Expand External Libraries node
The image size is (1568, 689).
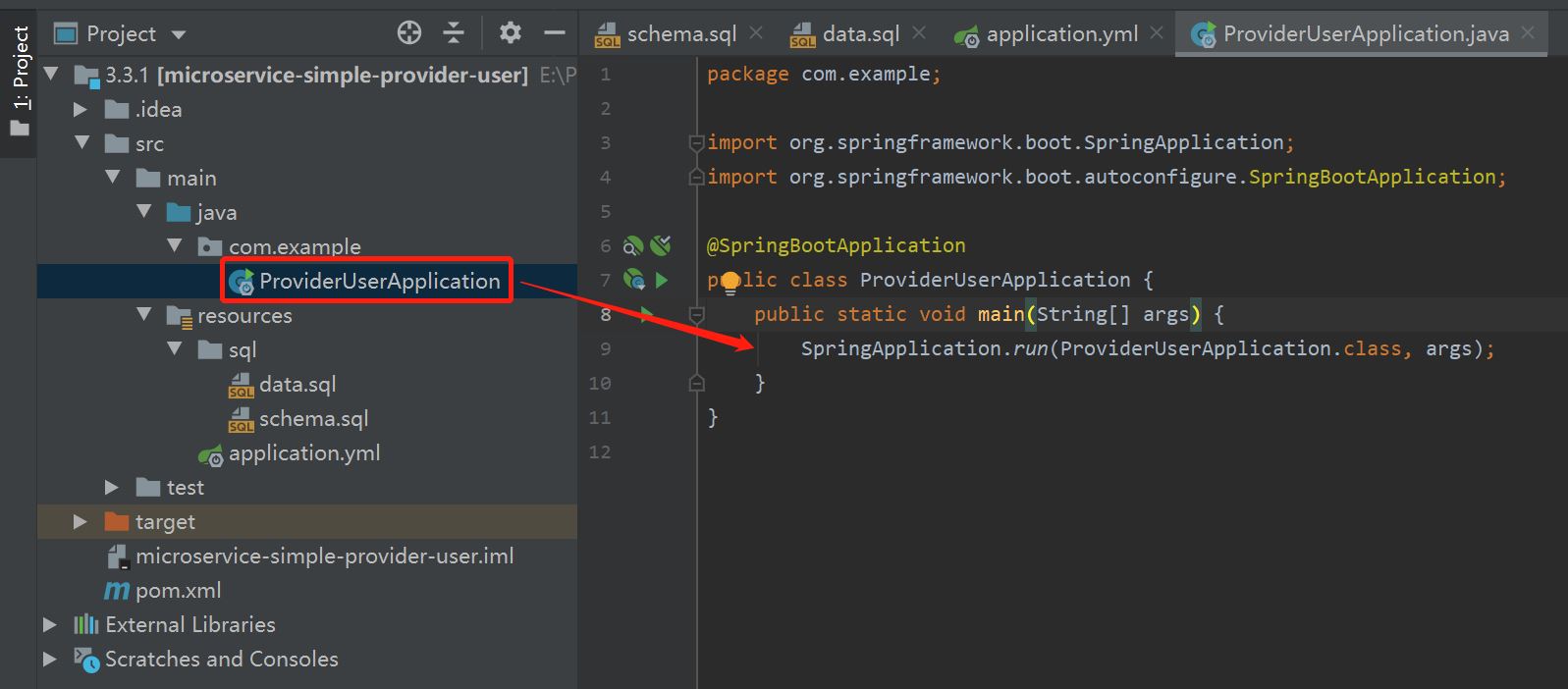[50, 625]
